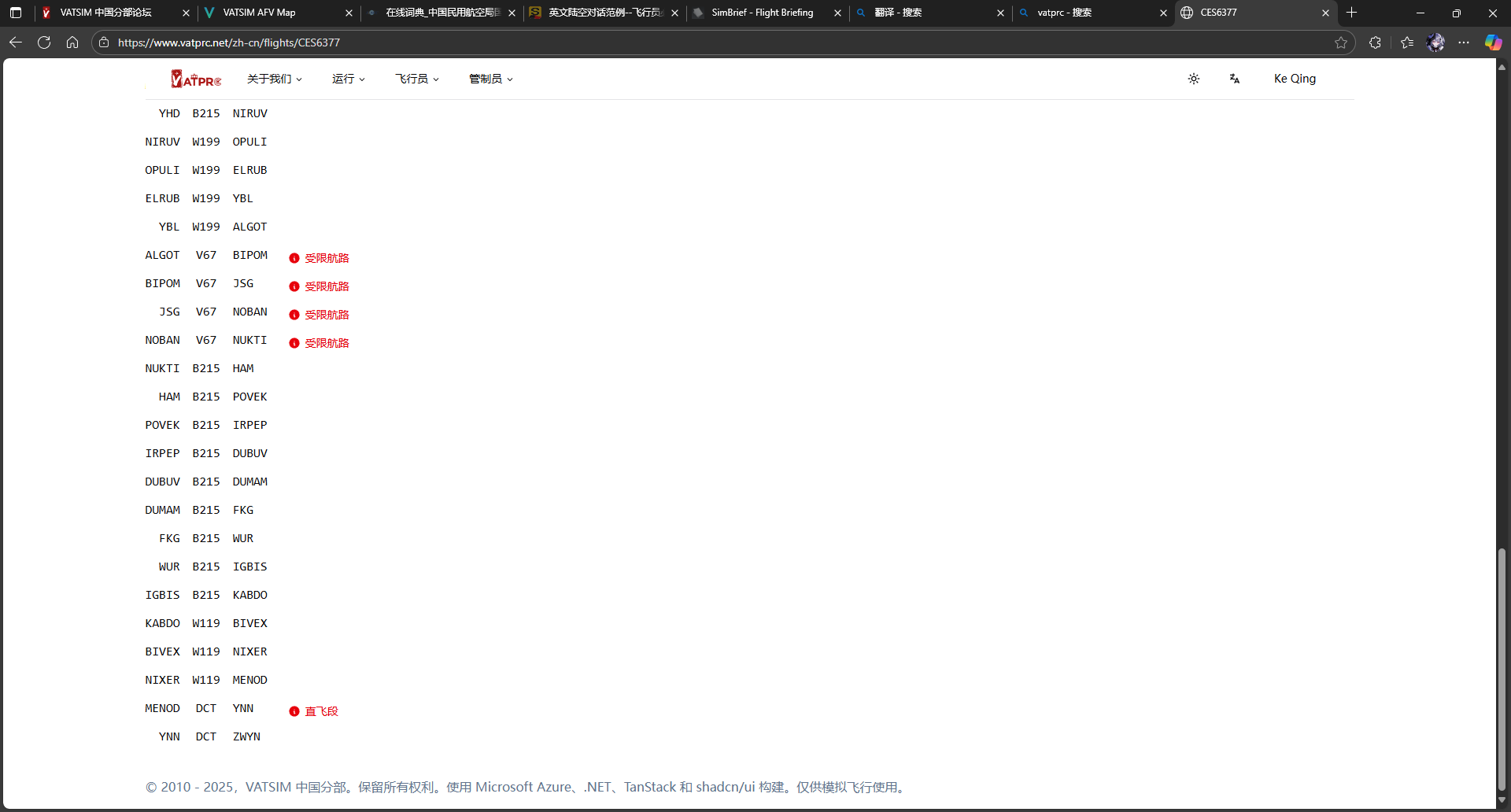The height and width of the screenshot is (812, 1511).
Task: Open the language translation switcher icon
Action: click(1234, 79)
